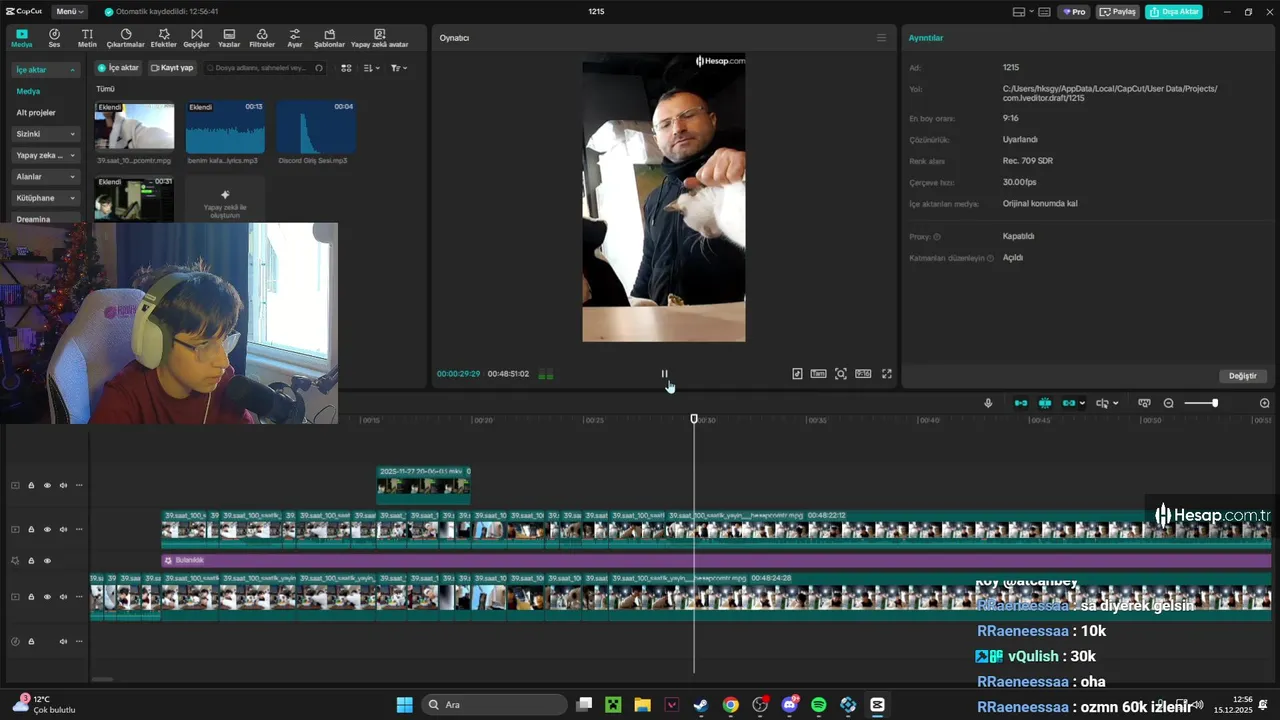
Task: Click the player quality icon left of Tam
Action: [x=797, y=374]
